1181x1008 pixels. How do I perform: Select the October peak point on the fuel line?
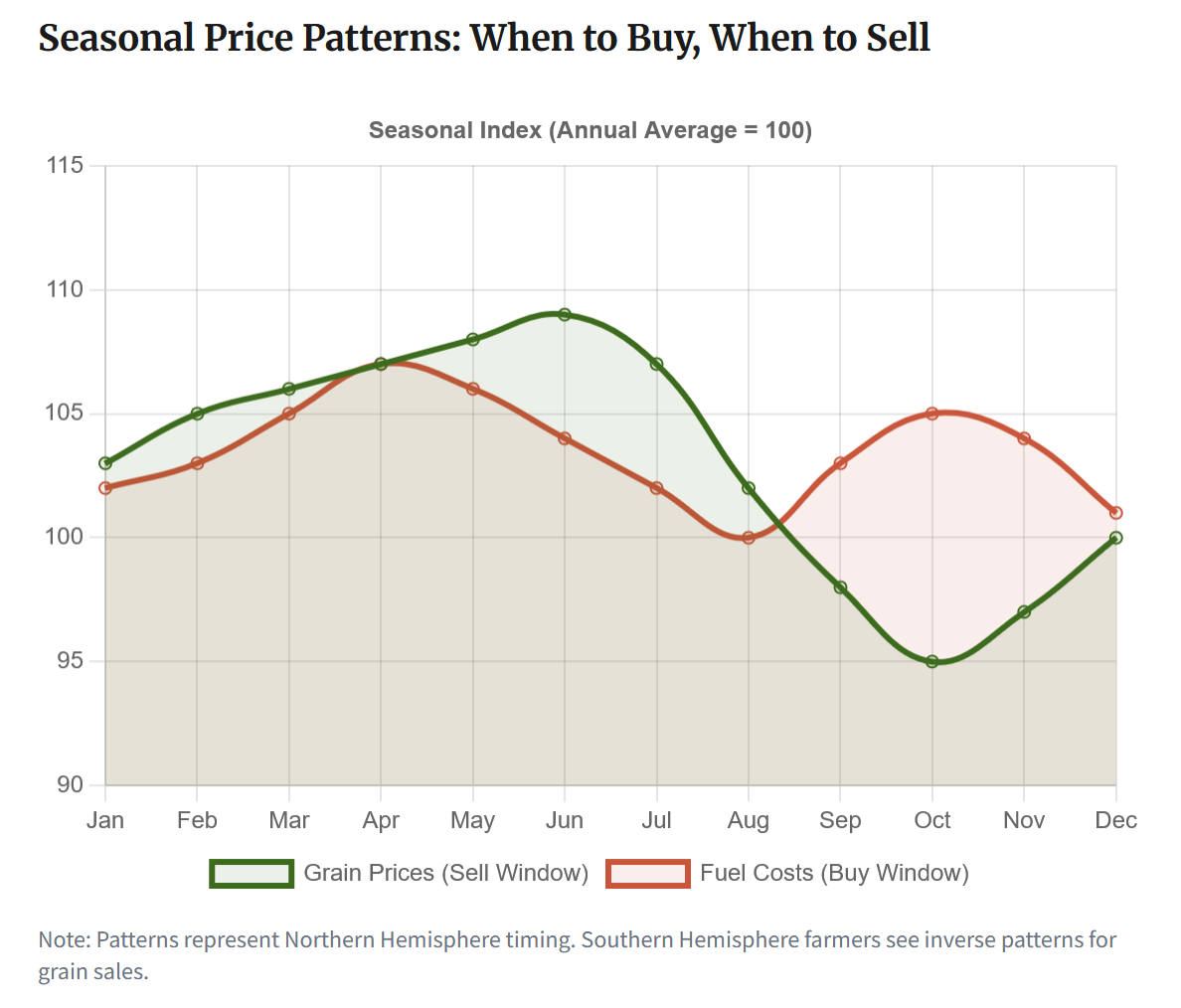point(932,414)
